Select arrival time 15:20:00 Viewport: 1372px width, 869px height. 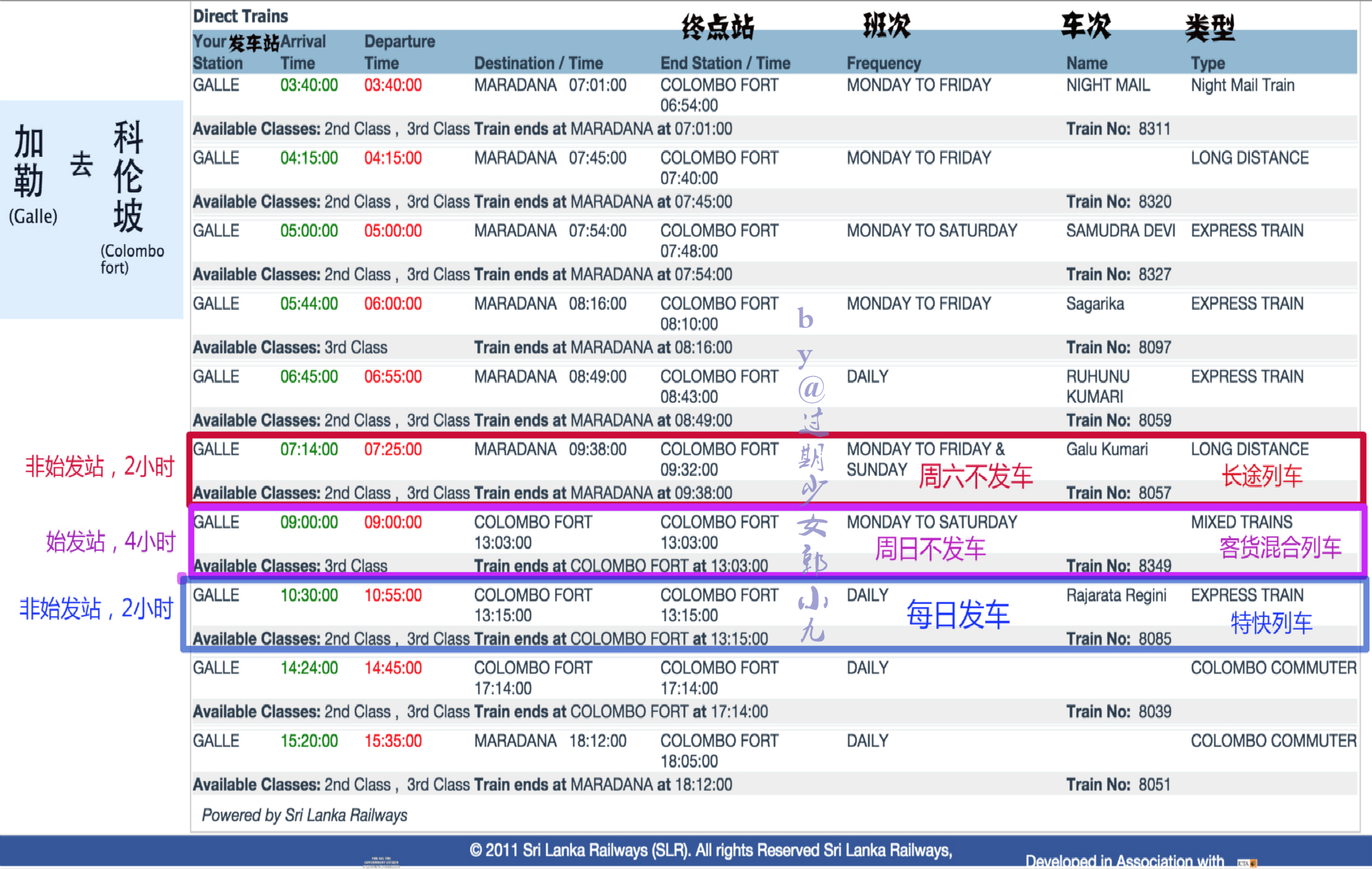click(309, 741)
